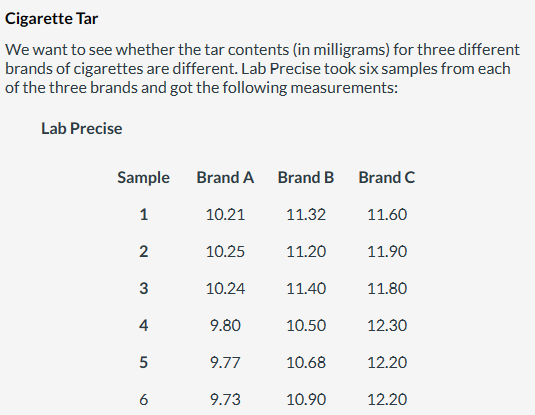Click the Brand A column header

[225, 177]
